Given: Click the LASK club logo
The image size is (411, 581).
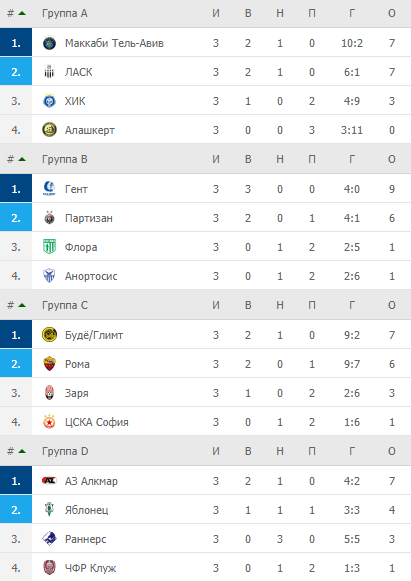Looking at the screenshot, I should (x=49, y=72).
